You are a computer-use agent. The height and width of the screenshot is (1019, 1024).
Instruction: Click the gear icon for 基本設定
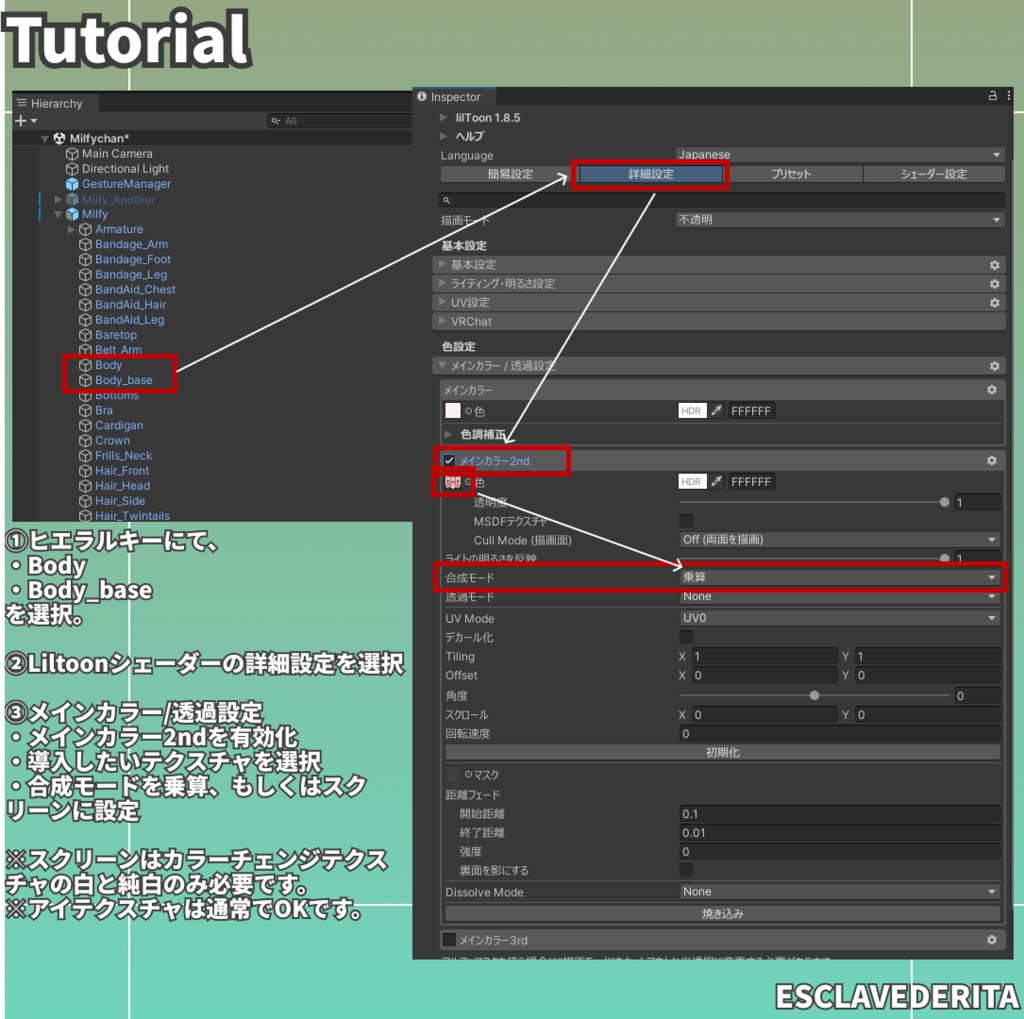pos(994,265)
